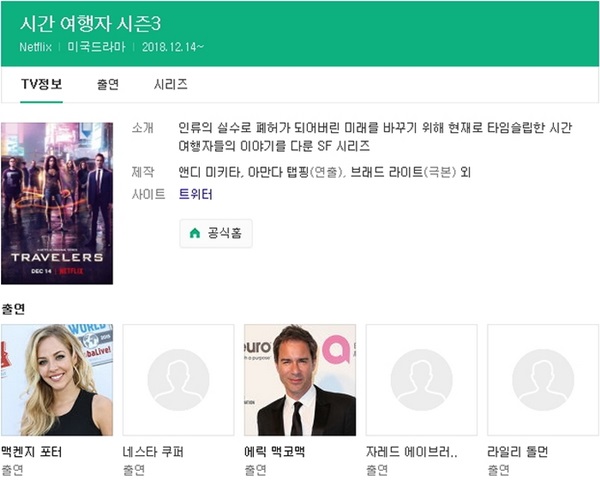Viewport: 600px width, 486px height.
Task: Open 맥켄지 포터 name link
Action: tap(31, 452)
